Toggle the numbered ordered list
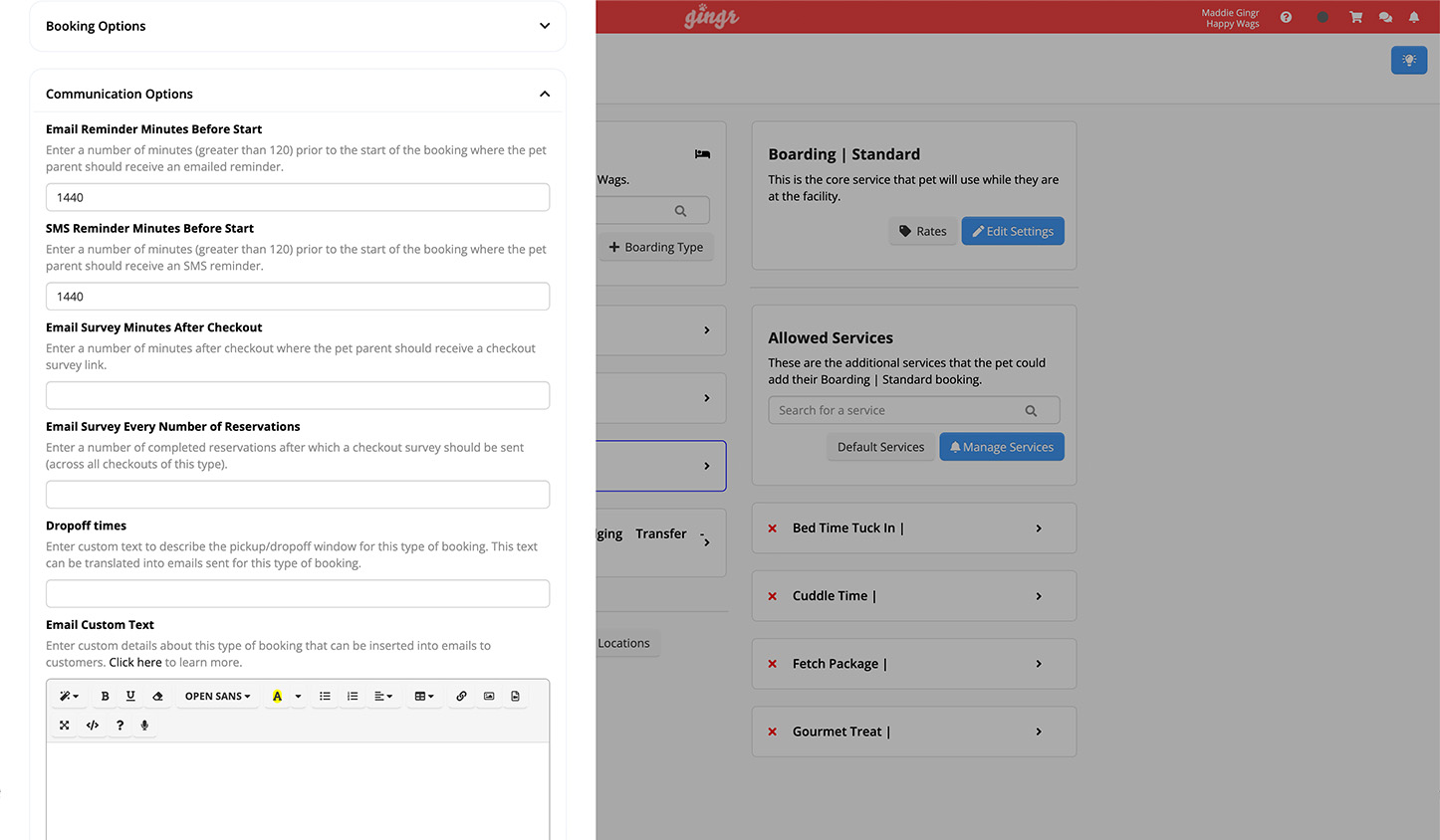The height and width of the screenshot is (840, 1440). 353,697
